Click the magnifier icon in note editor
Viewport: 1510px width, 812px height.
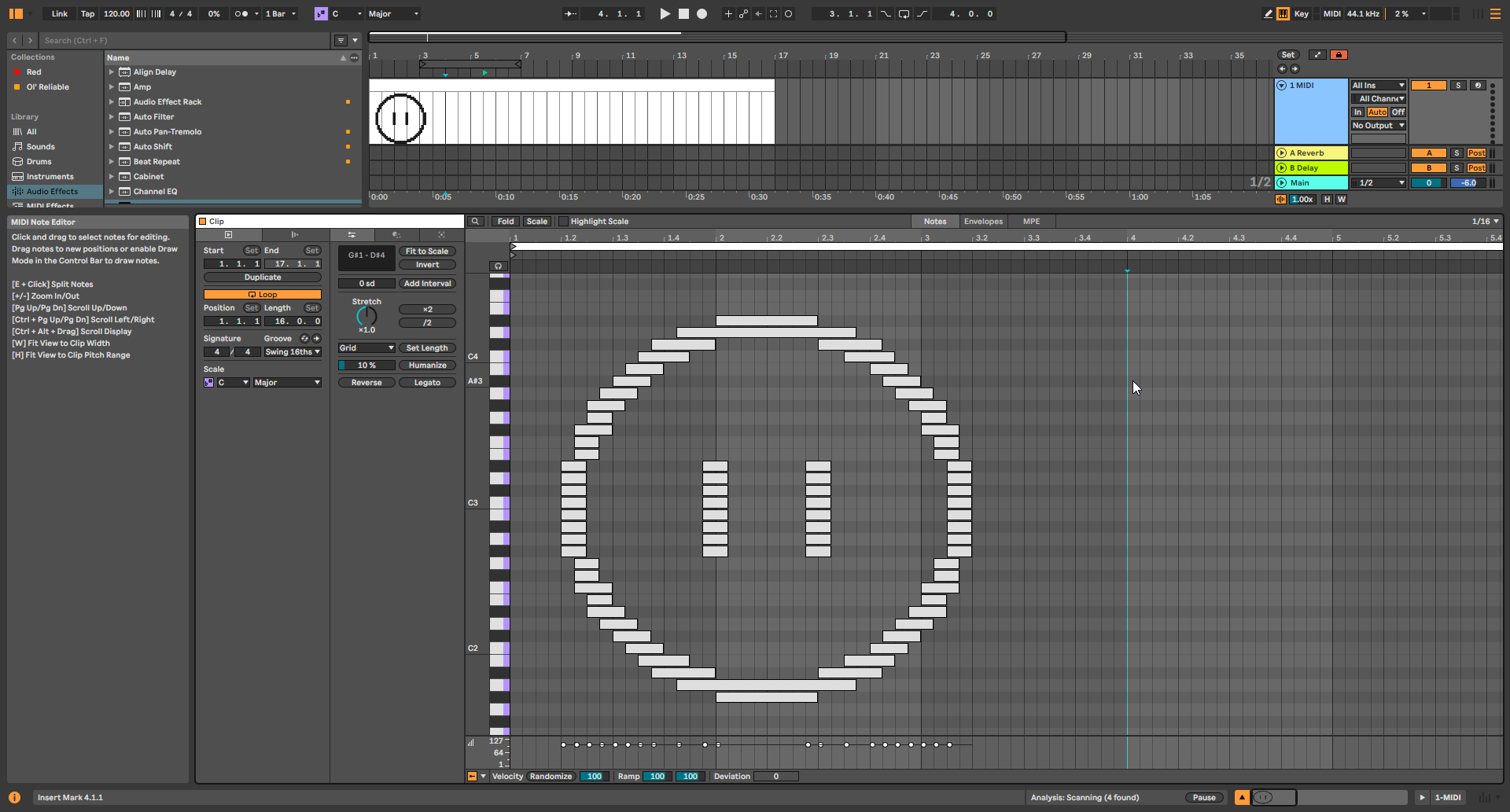[x=475, y=222]
